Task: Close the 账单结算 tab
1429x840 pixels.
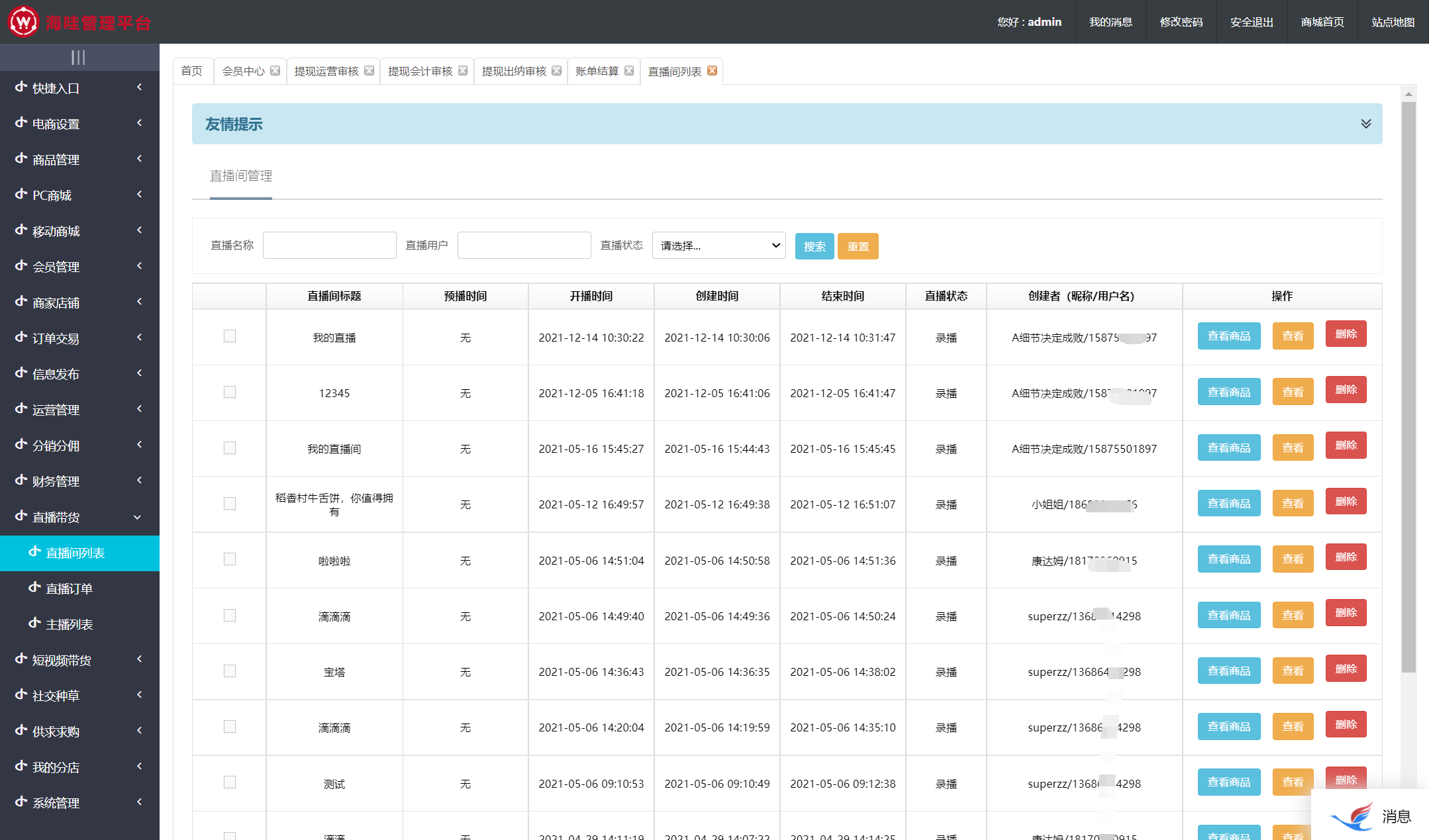Action: [629, 71]
